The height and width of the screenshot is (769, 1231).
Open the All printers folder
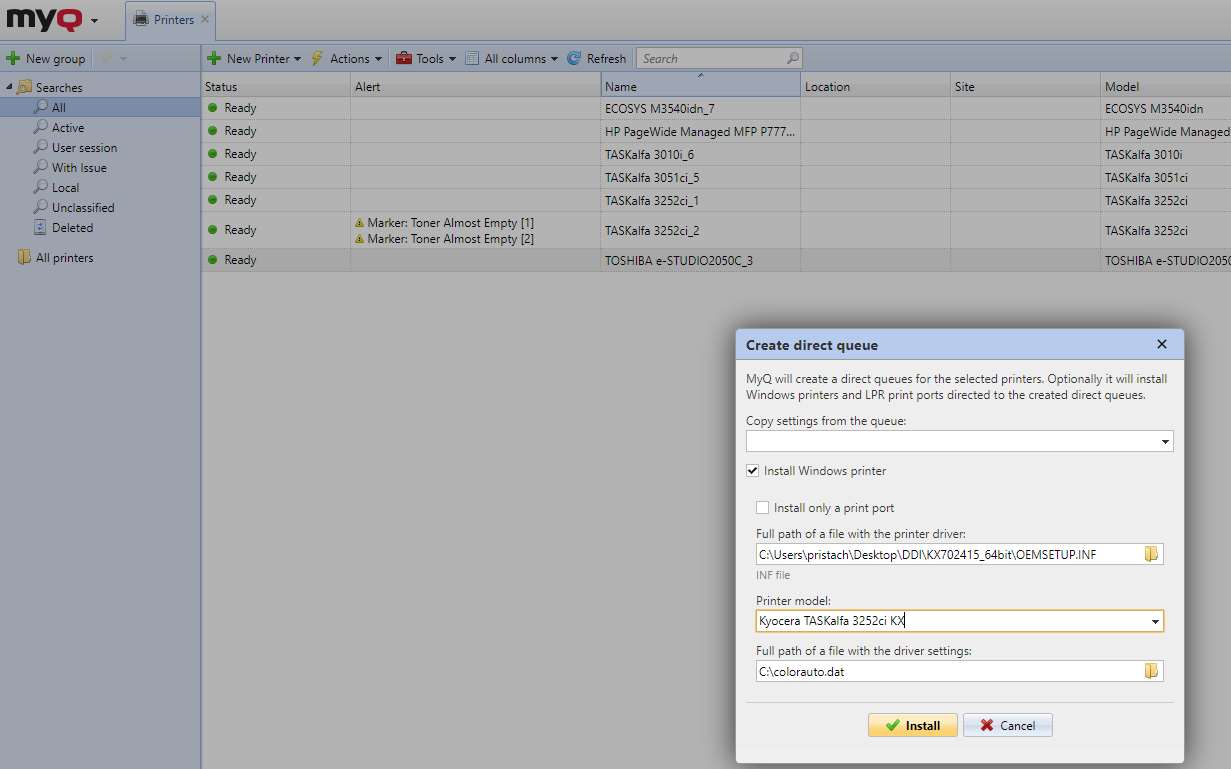click(x=64, y=258)
